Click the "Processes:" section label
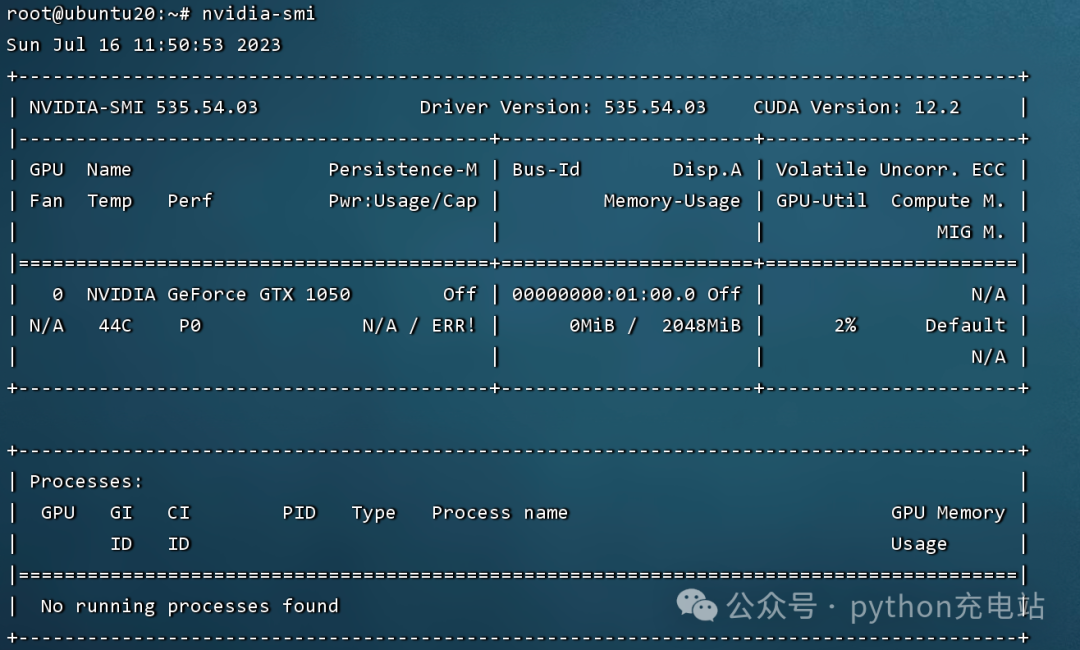Image resolution: width=1080 pixels, height=650 pixels. point(86,482)
